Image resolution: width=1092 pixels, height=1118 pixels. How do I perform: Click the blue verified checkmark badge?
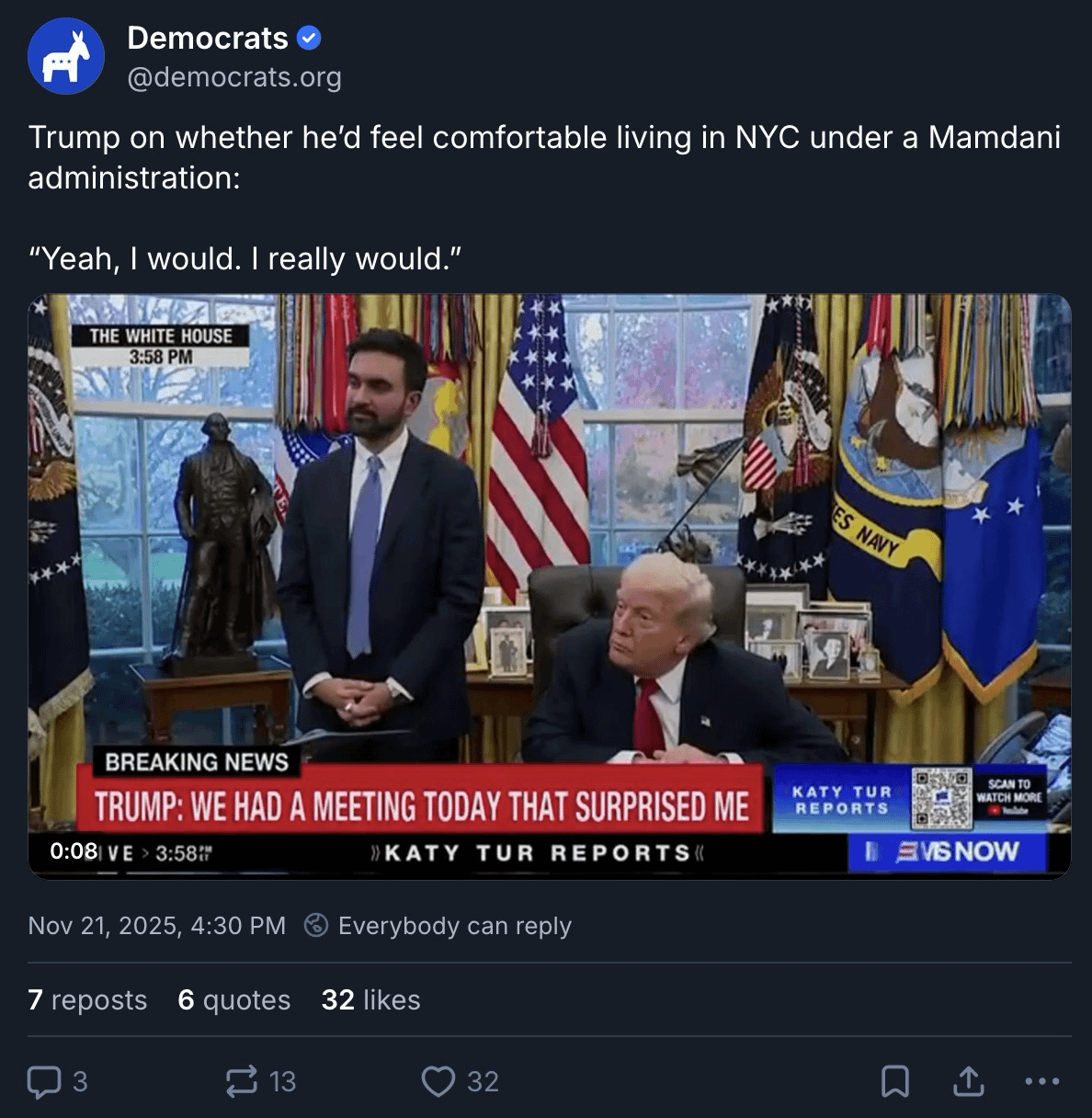[310, 39]
